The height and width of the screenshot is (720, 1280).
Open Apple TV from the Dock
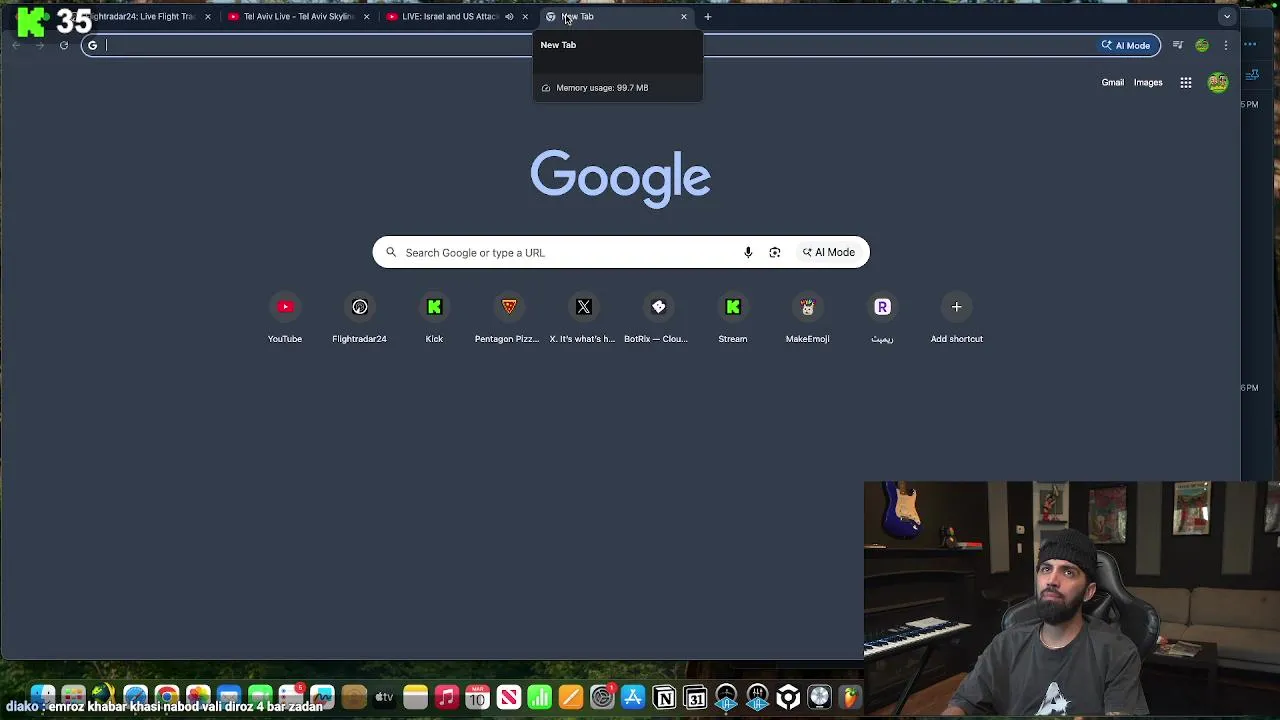tap(384, 696)
